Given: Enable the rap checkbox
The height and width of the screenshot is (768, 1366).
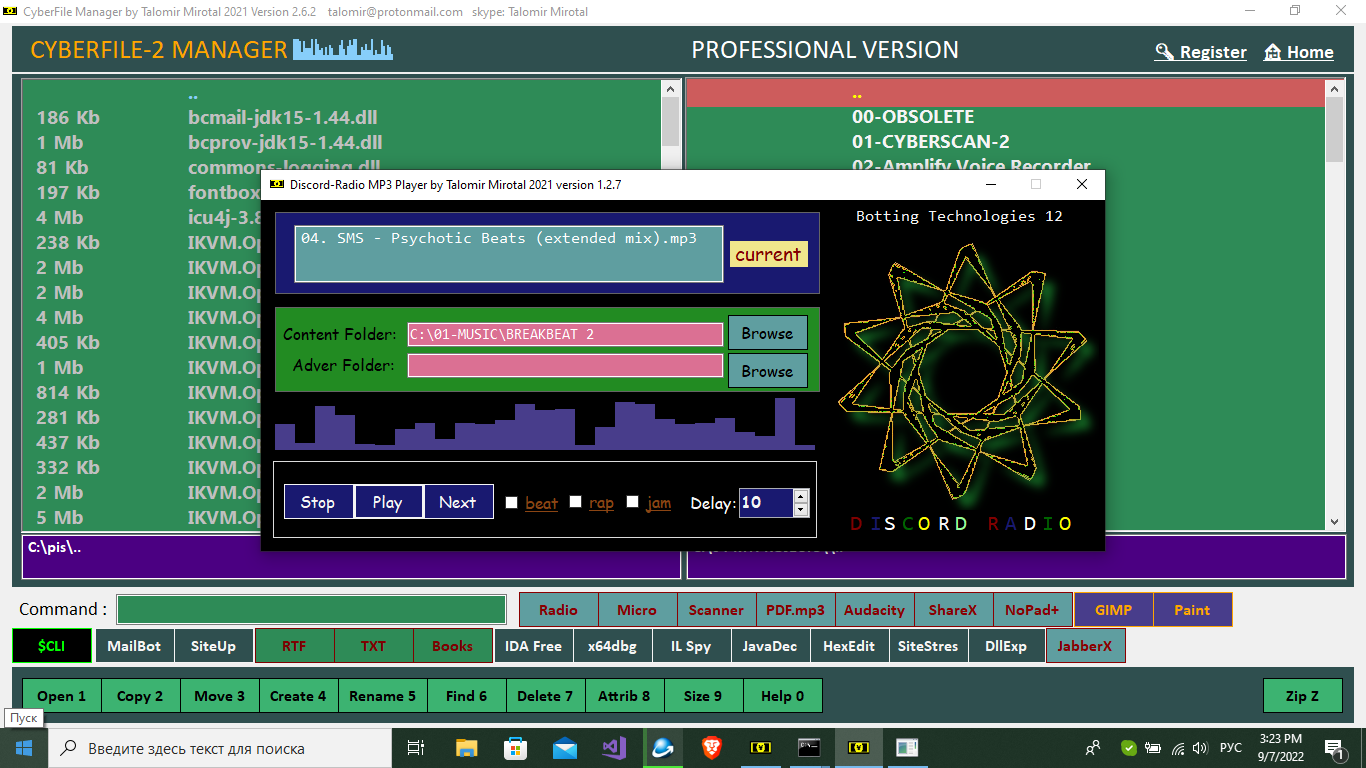Looking at the screenshot, I should point(575,503).
